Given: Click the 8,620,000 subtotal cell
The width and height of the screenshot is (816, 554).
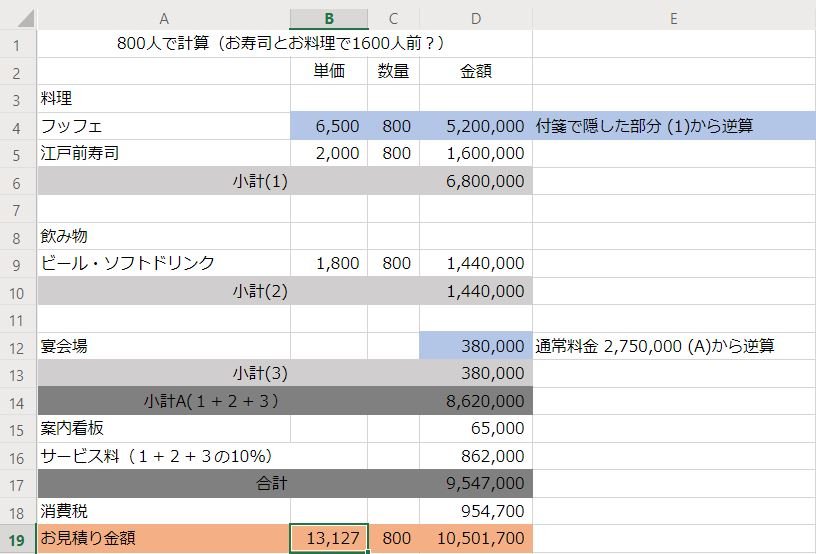Looking at the screenshot, I should (476, 401).
